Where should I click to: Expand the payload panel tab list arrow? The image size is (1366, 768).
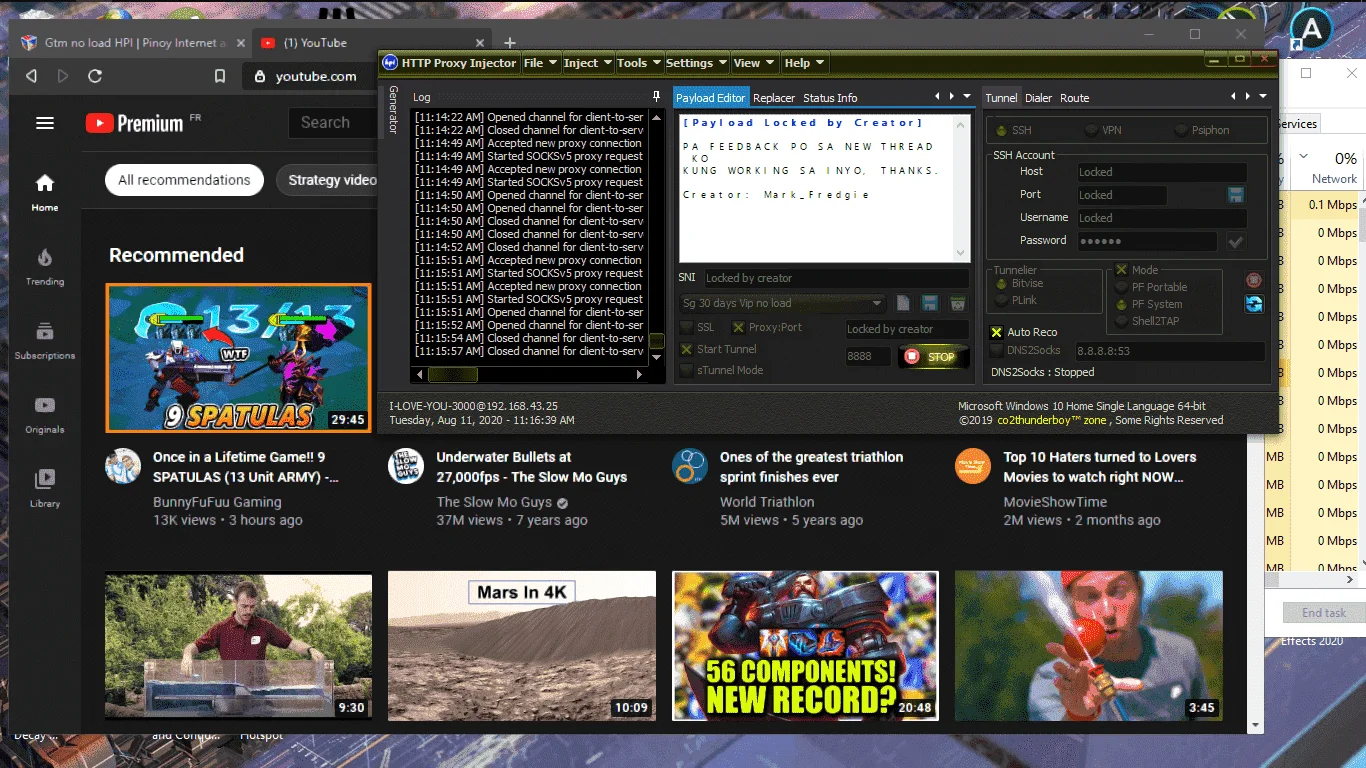click(x=967, y=97)
